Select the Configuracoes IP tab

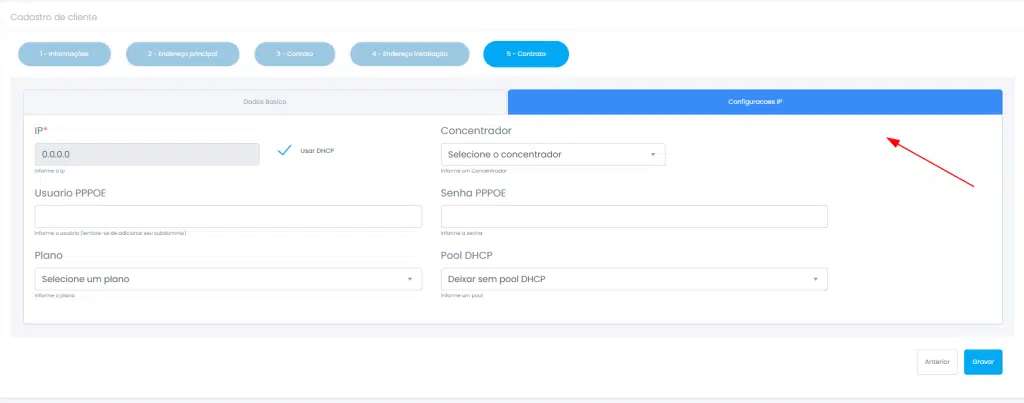[x=755, y=102]
